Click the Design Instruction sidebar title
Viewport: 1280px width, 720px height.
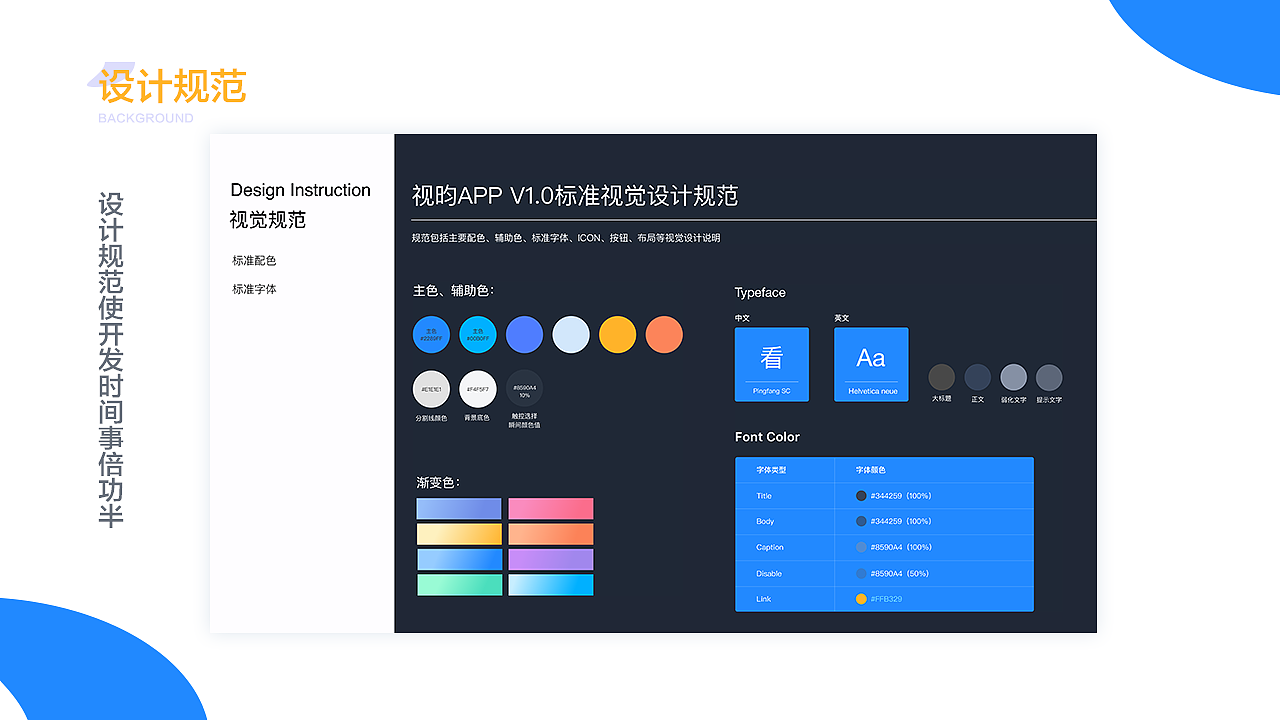tap(300, 190)
